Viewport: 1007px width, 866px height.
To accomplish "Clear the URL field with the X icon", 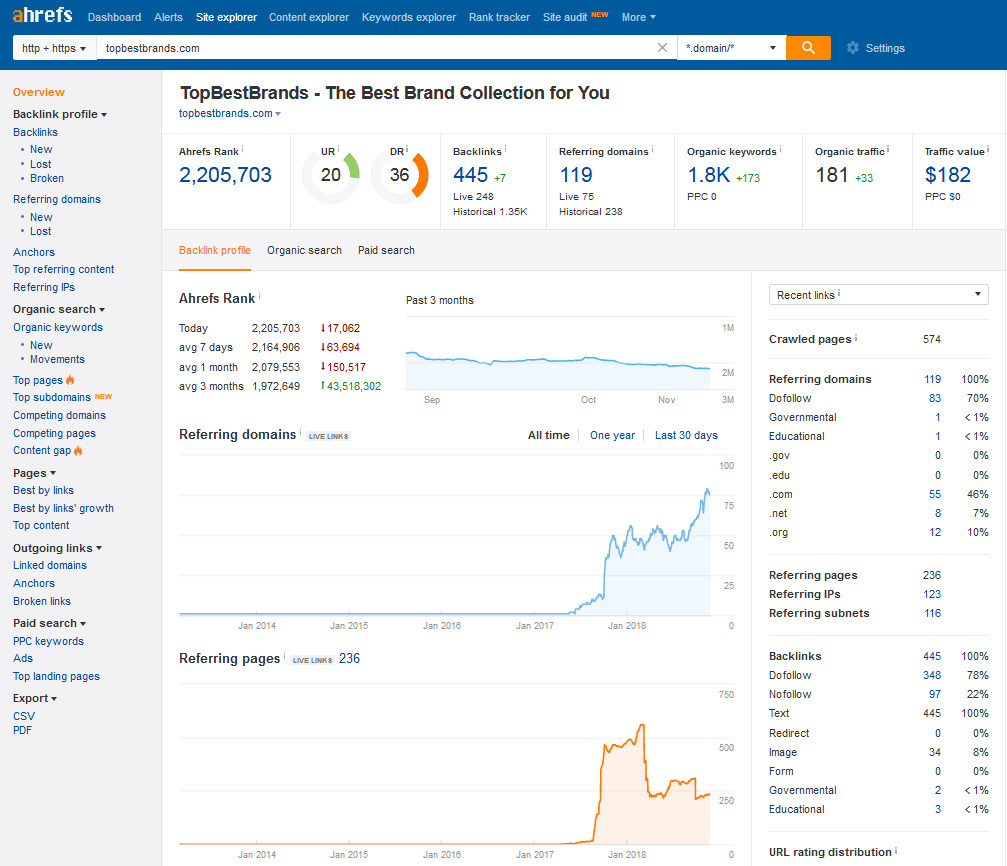I will pyautogui.click(x=662, y=48).
